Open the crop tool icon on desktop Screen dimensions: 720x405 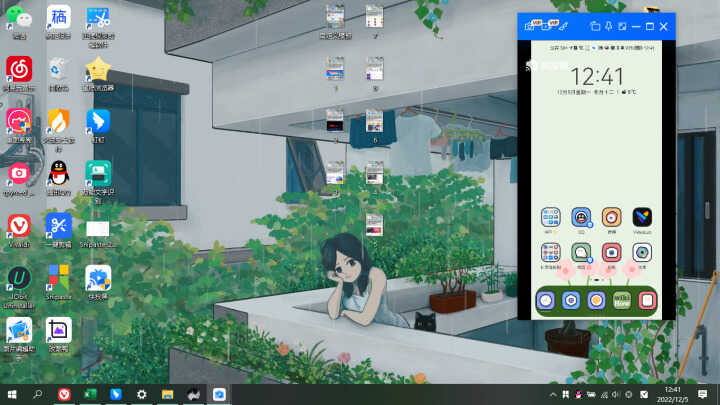tap(58, 331)
